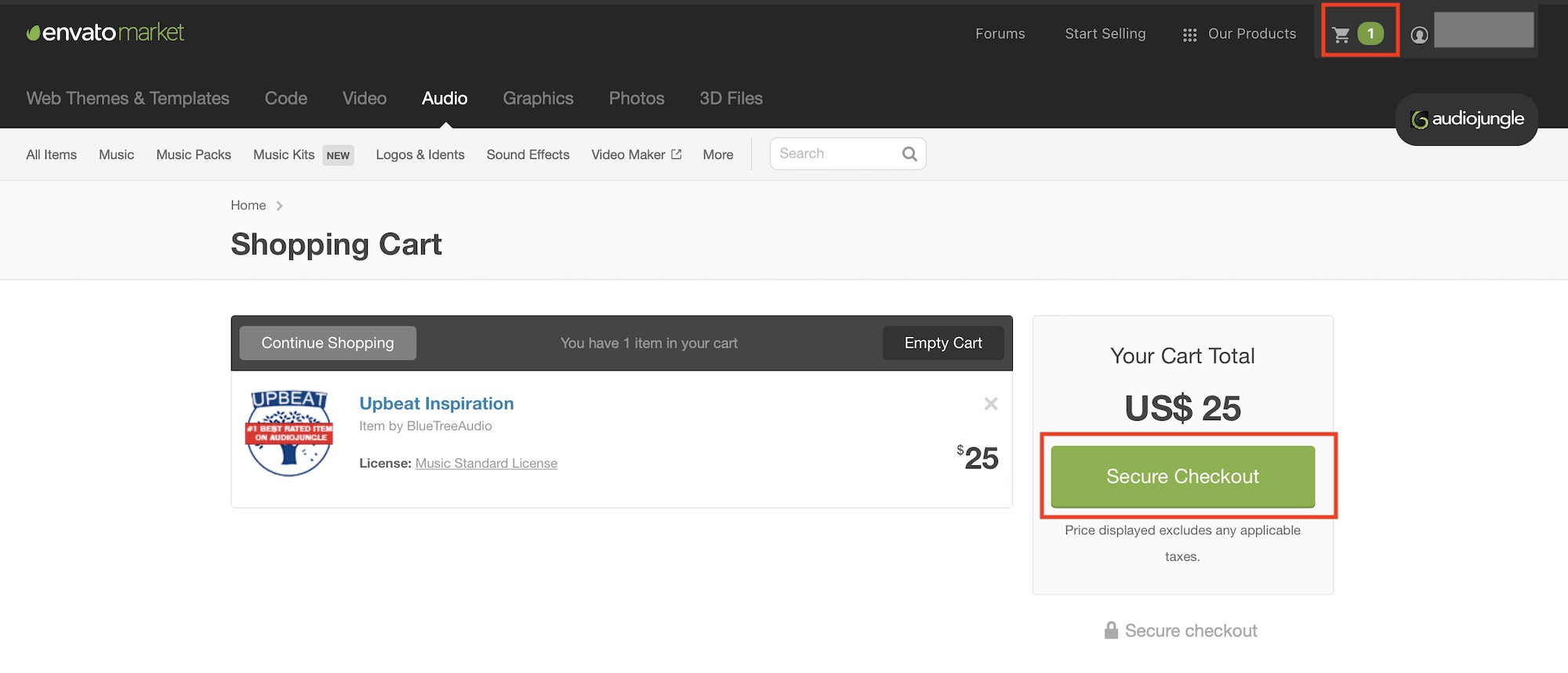The image size is (1568, 673).
Task: Open the Sound Effects menu item
Action: pos(528,155)
